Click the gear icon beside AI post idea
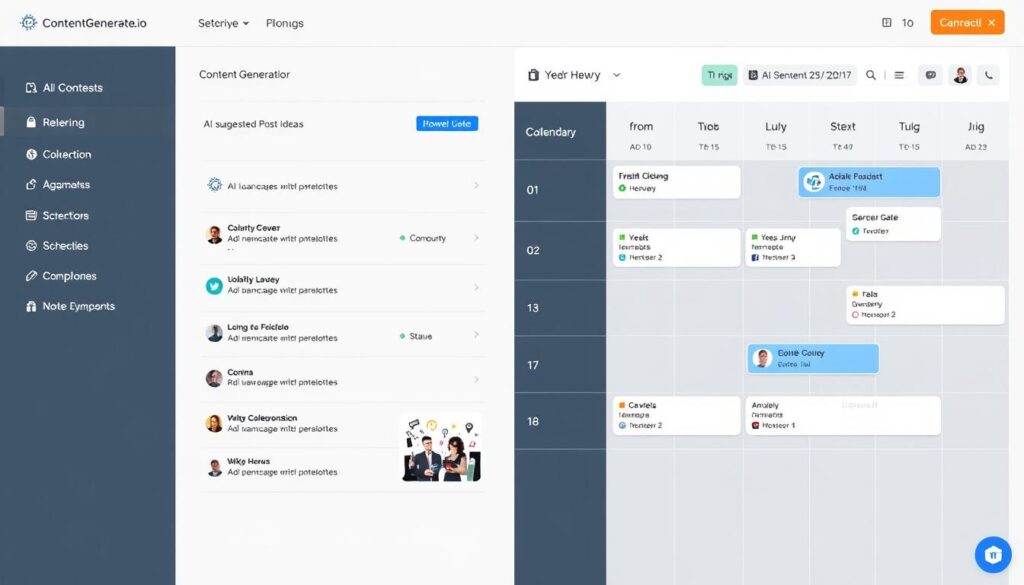The image size is (1024, 585). [x=214, y=185]
